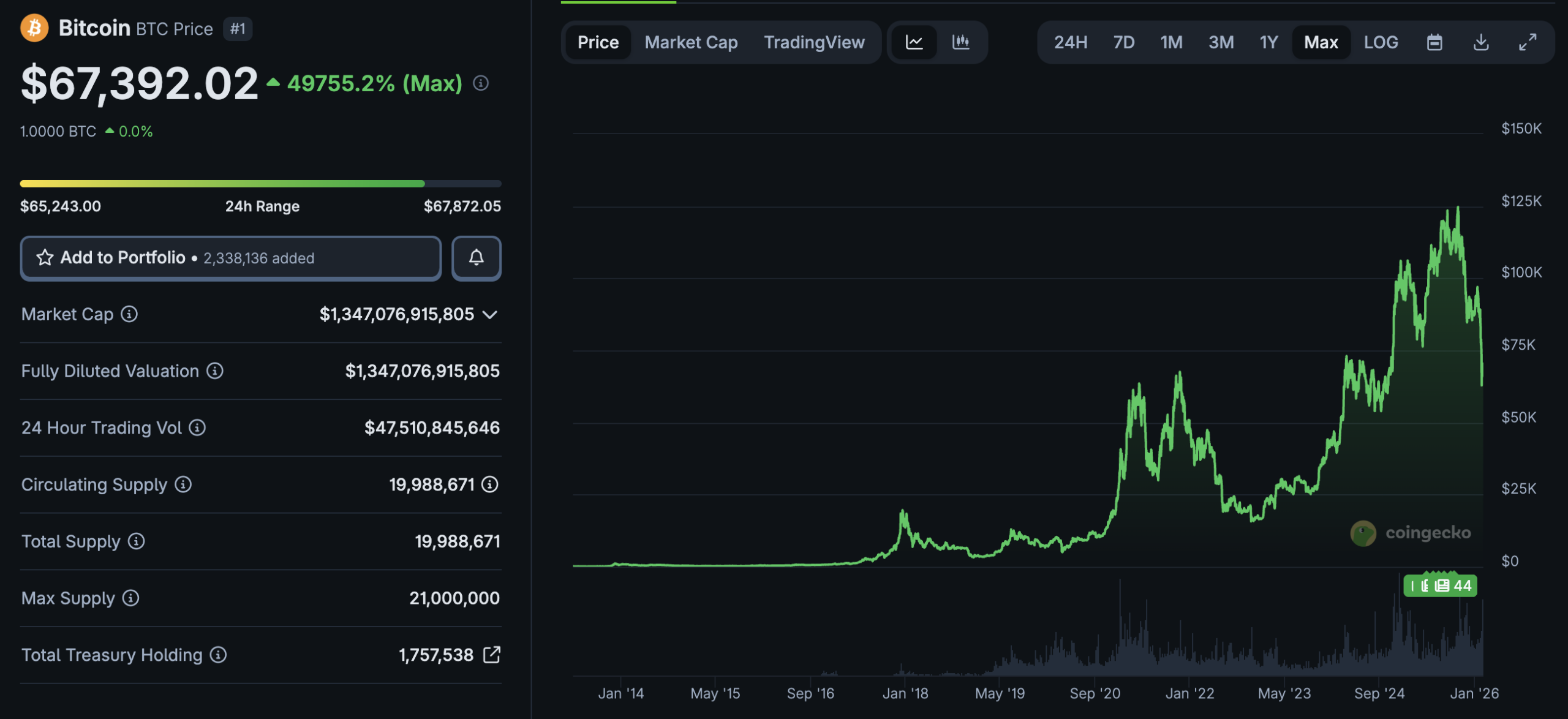Click the $50K y-axis label
Image resolution: width=1568 pixels, height=719 pixels.
coord(1519,418)
